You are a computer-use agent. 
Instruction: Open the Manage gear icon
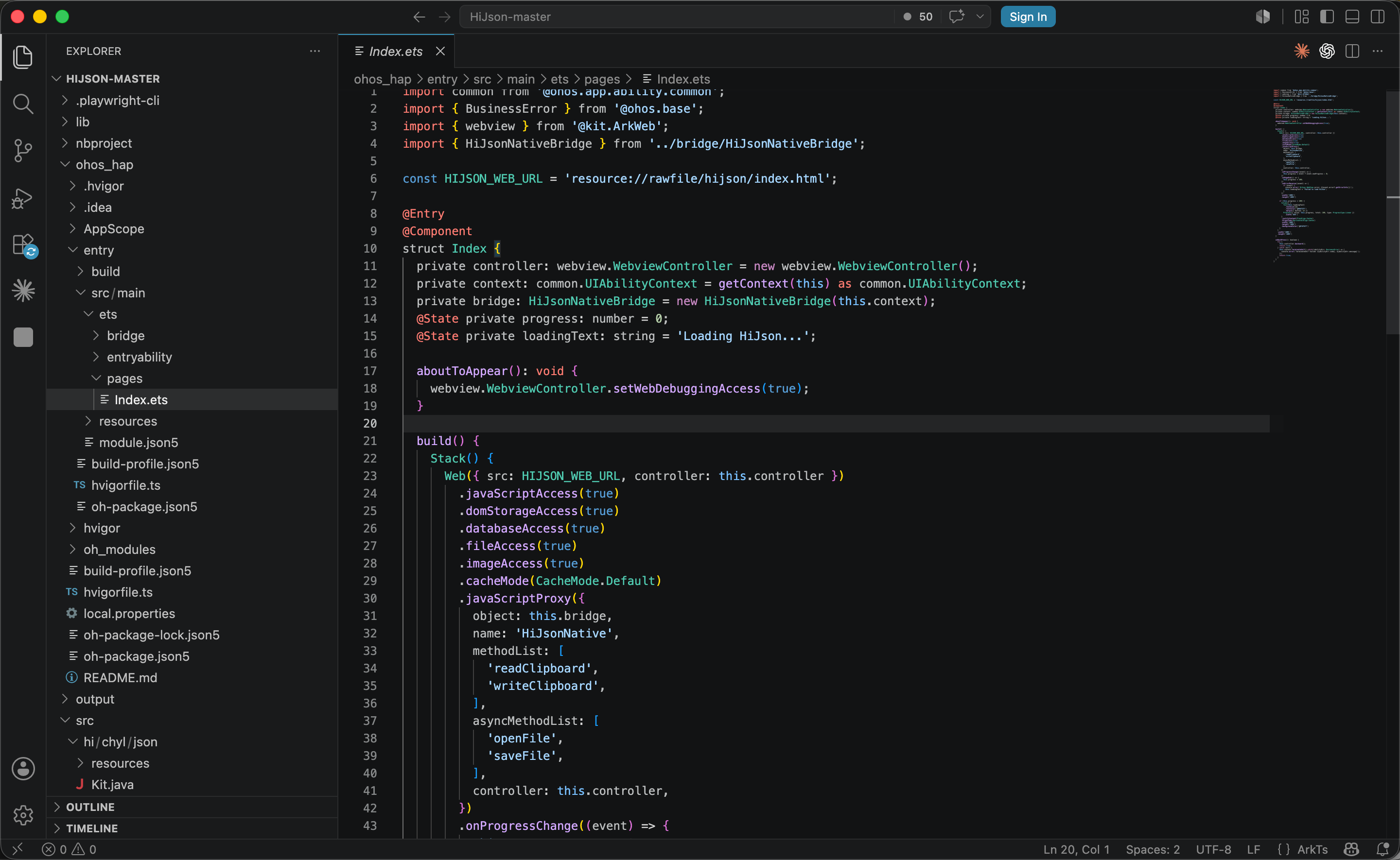tap(23, 815)
